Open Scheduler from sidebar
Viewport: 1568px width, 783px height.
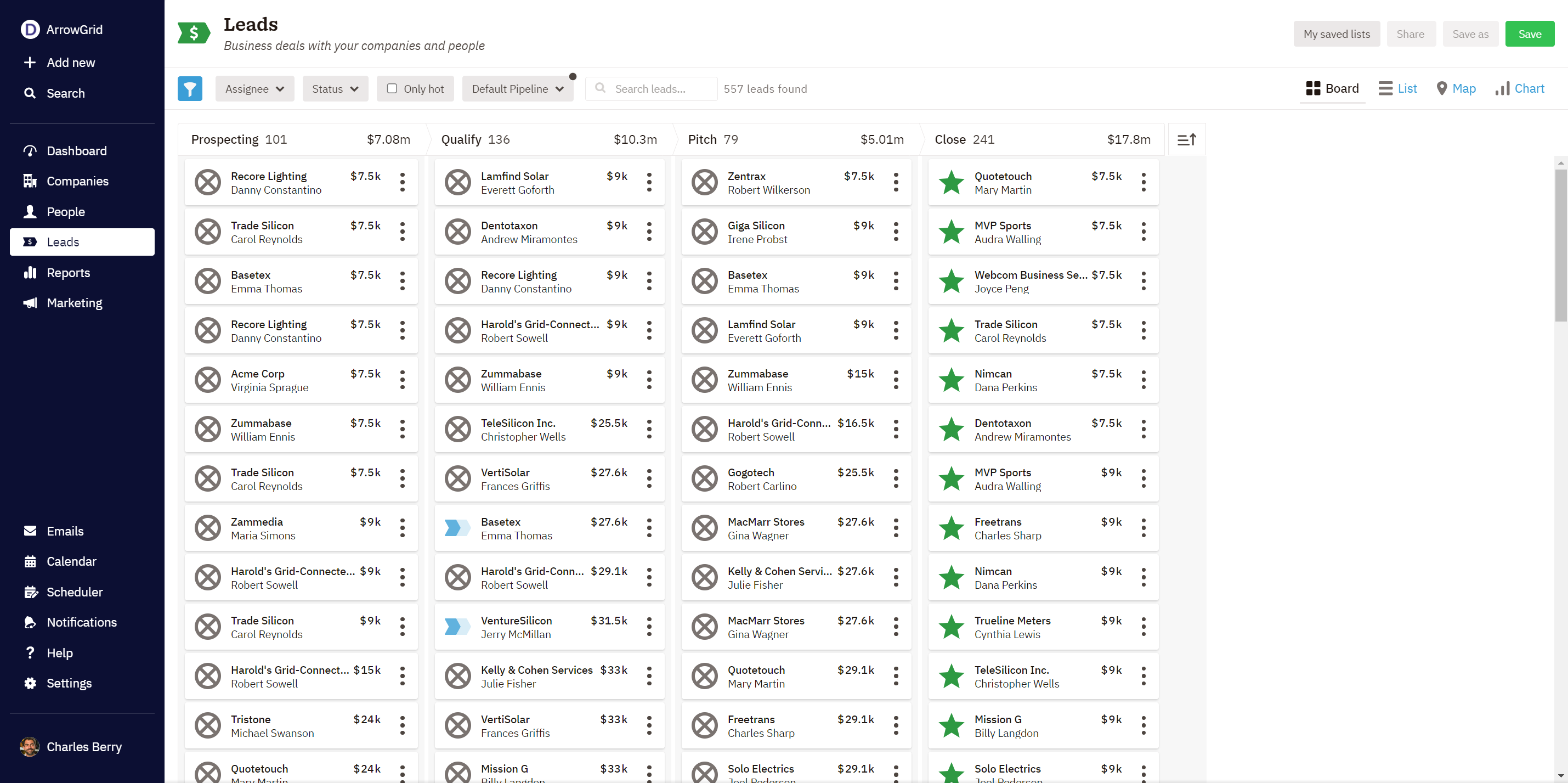click(74, 592)
